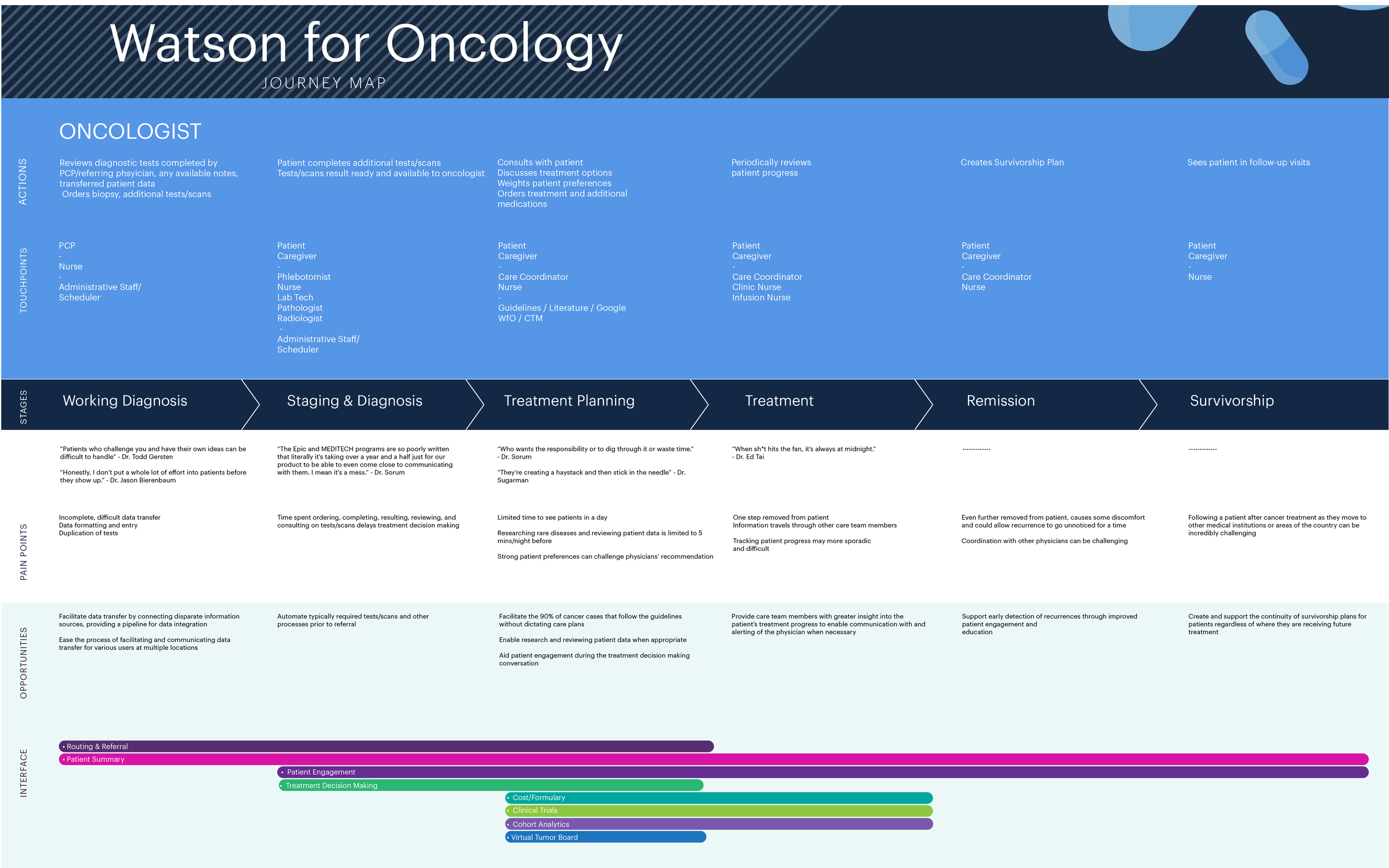Click the Creates Survivorship Plan action

(x=1012, y=163)
